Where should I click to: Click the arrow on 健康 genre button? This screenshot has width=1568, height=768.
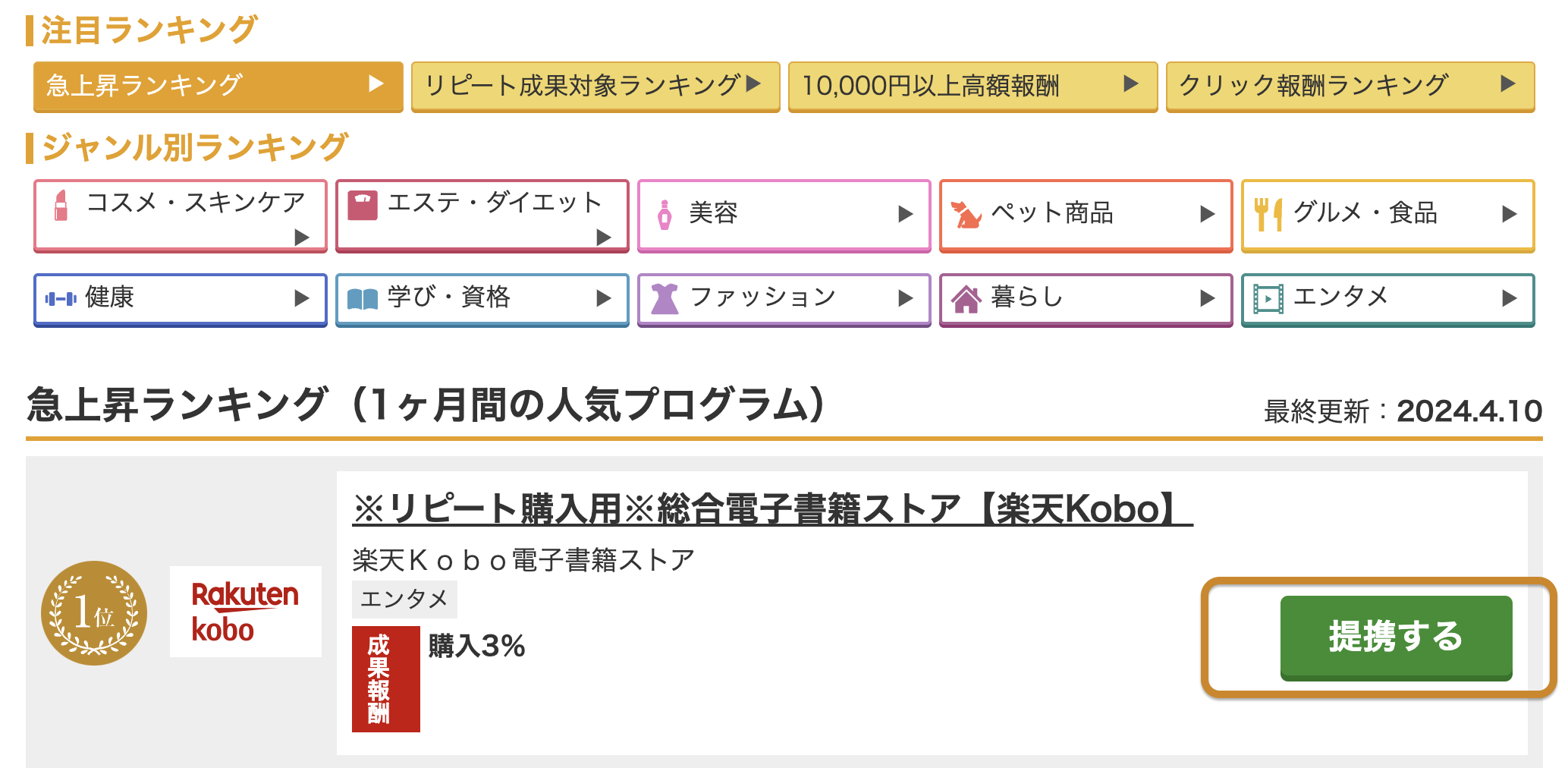click(x=301, y=298)
